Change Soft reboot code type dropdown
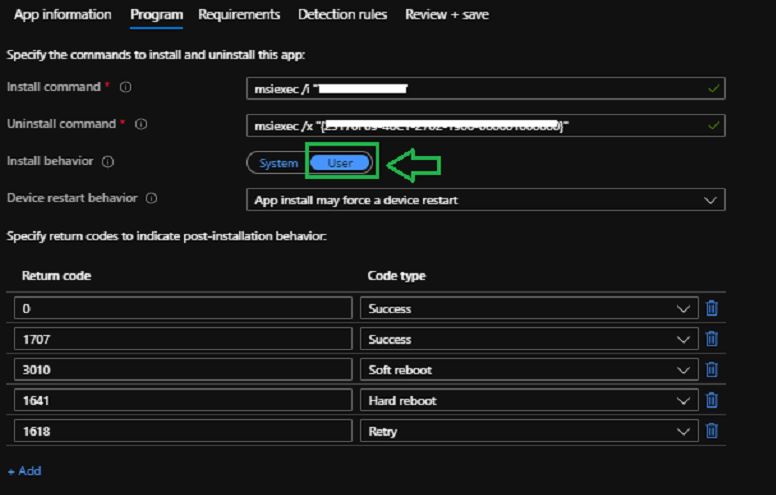 point(529,370)
